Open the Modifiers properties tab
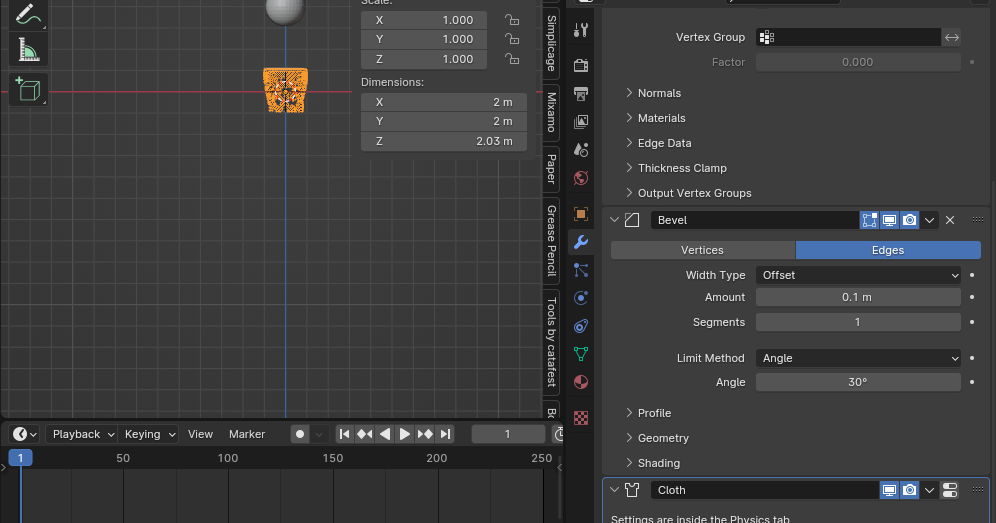This screenshot has height=523, width=996. tap(581, 241)
